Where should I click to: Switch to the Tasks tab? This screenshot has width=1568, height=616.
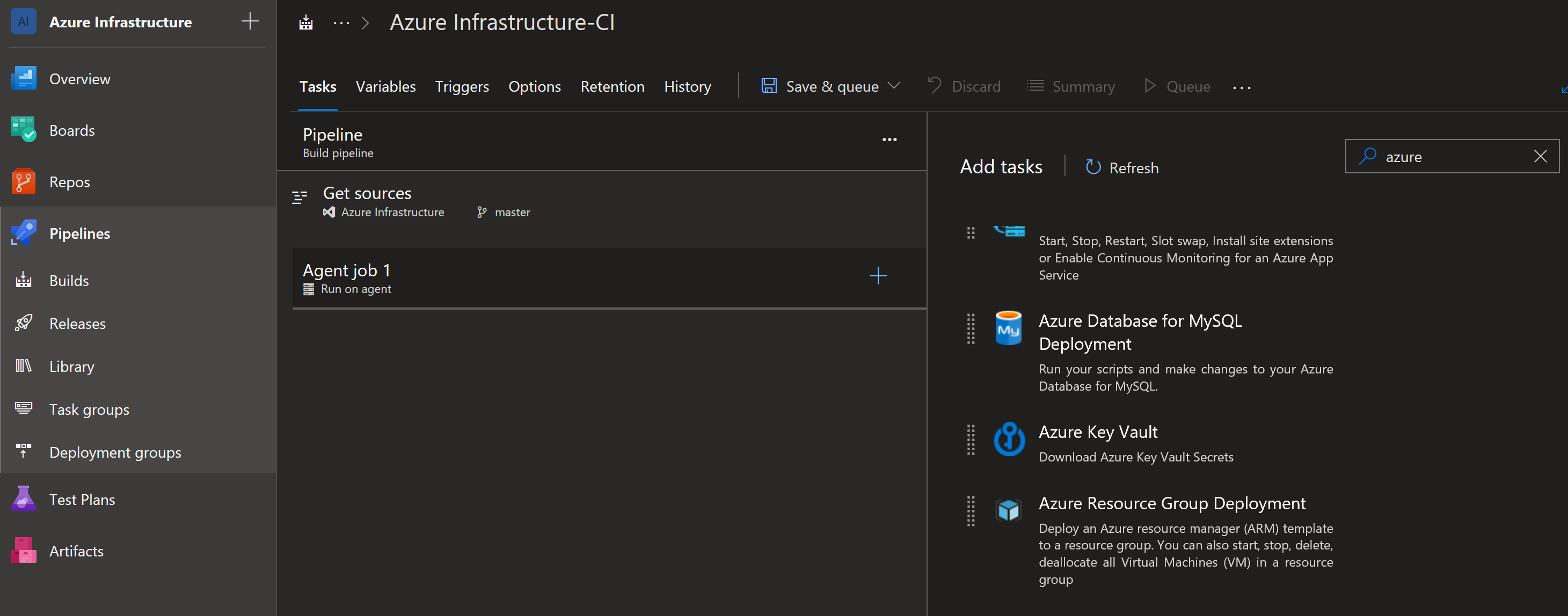coord(318,86)
